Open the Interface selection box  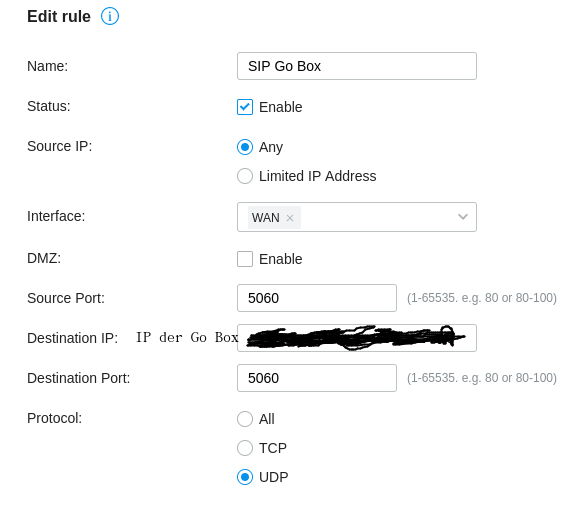[x=357, y=217]
